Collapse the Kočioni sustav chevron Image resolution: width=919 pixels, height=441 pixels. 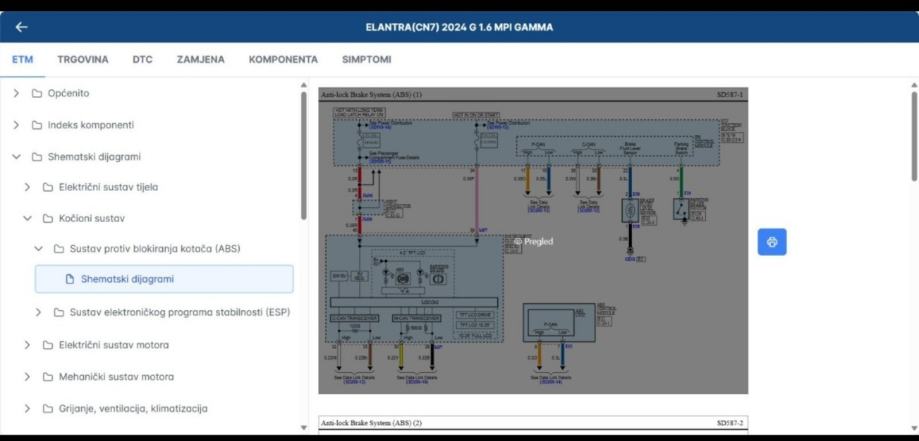27,218
